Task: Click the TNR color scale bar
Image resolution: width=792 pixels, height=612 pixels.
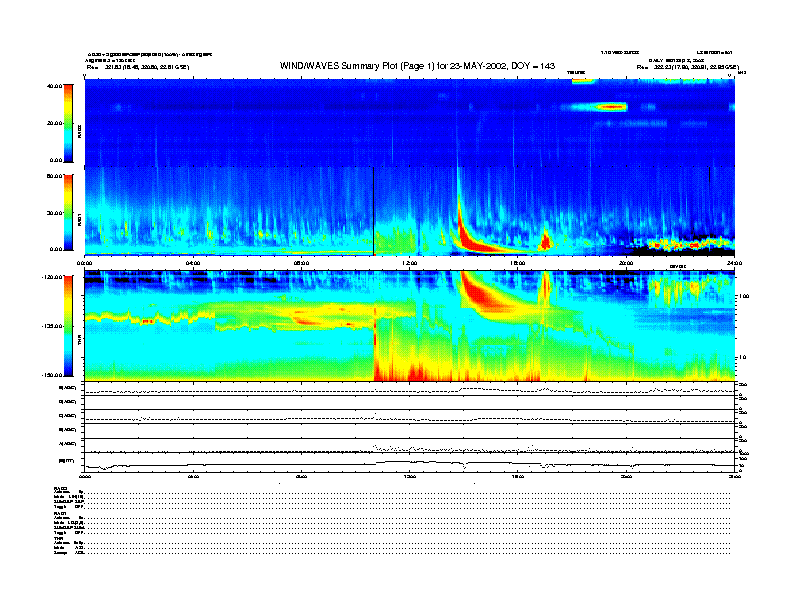Action: click(68, 326)
